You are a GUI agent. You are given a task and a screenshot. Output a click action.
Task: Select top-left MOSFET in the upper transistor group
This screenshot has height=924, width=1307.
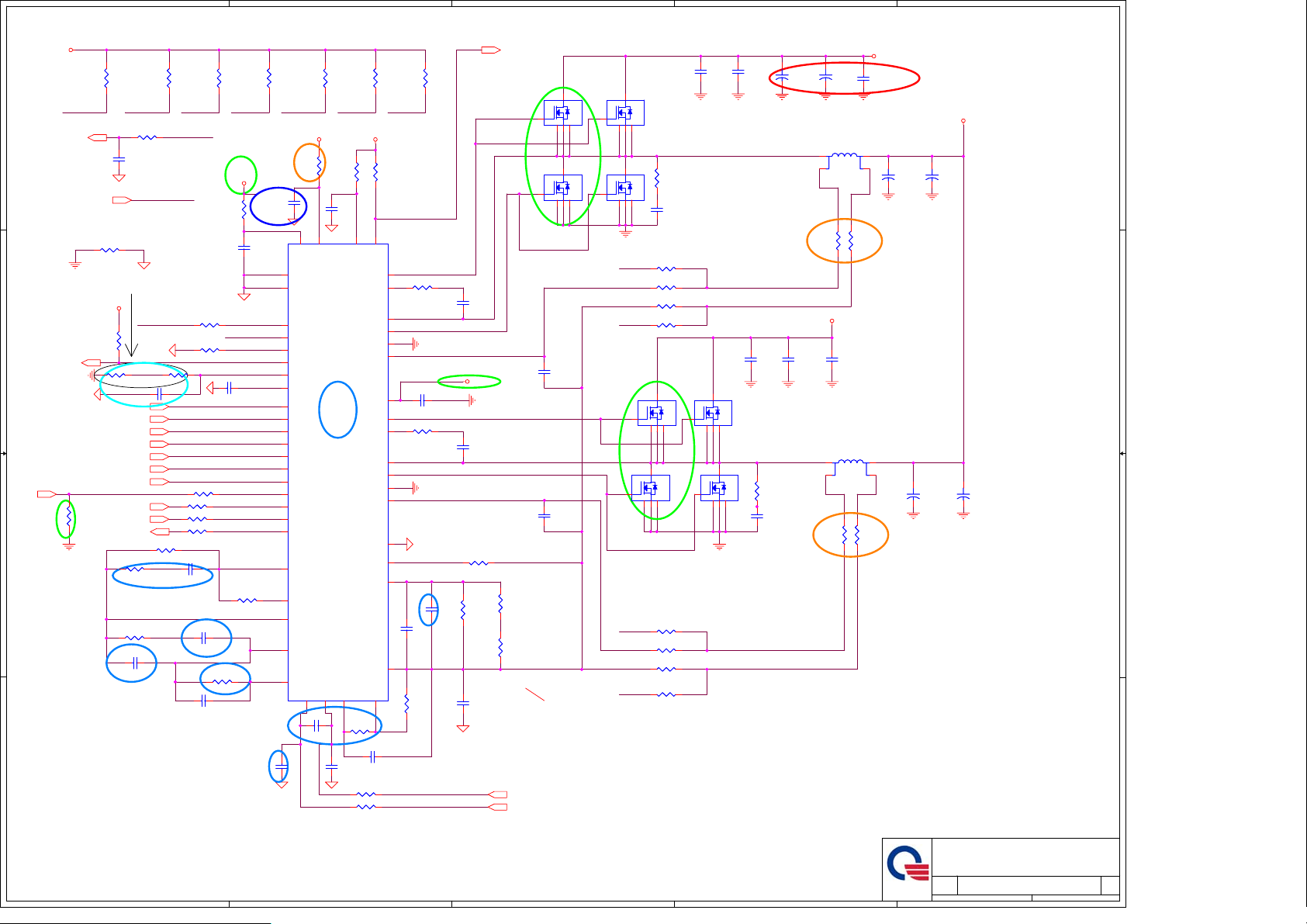[563, 113]
